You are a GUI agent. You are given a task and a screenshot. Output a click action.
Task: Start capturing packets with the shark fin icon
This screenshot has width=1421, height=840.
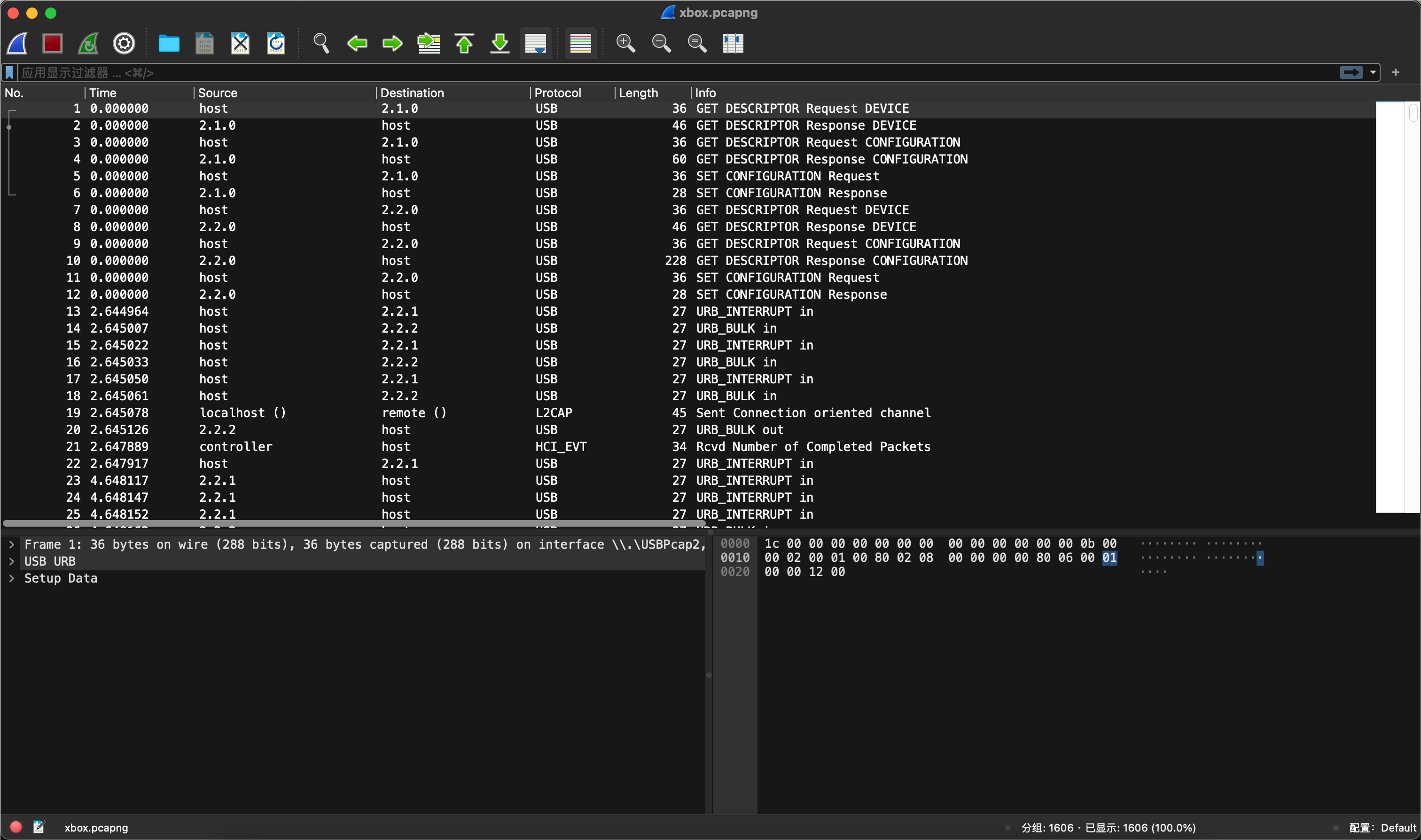pyautogui.click(x=17, y=43)
